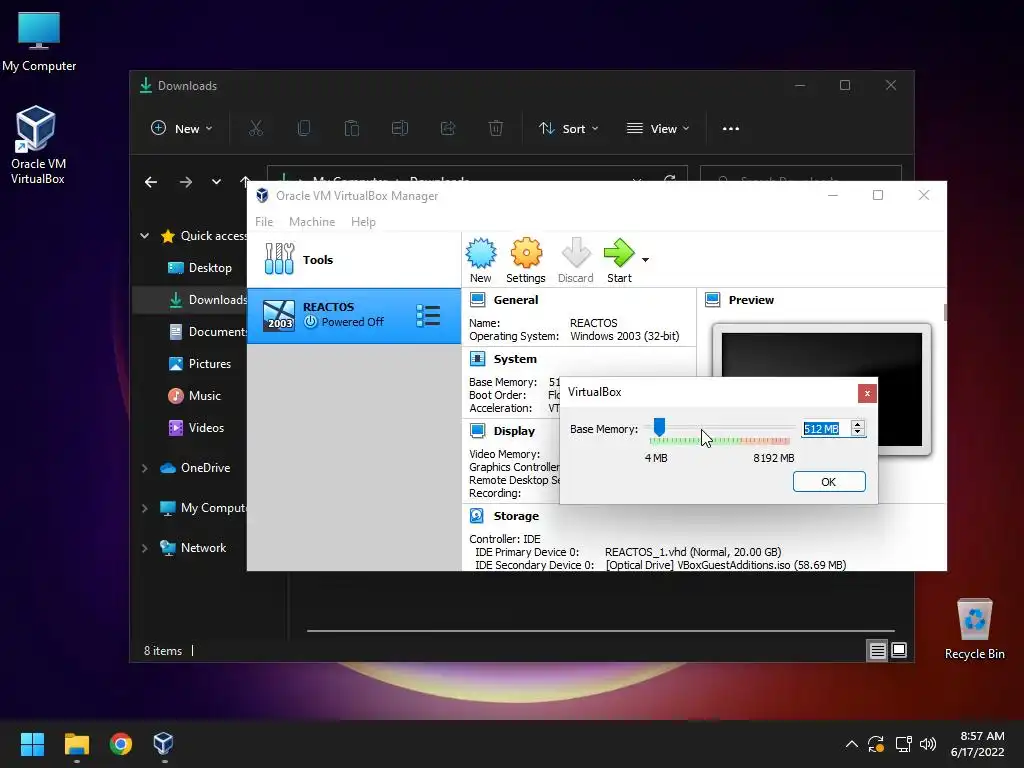Screen dimensions: 1024x768
Task: Go forward in the Downloads Explorer window
Action: [186, 182]
